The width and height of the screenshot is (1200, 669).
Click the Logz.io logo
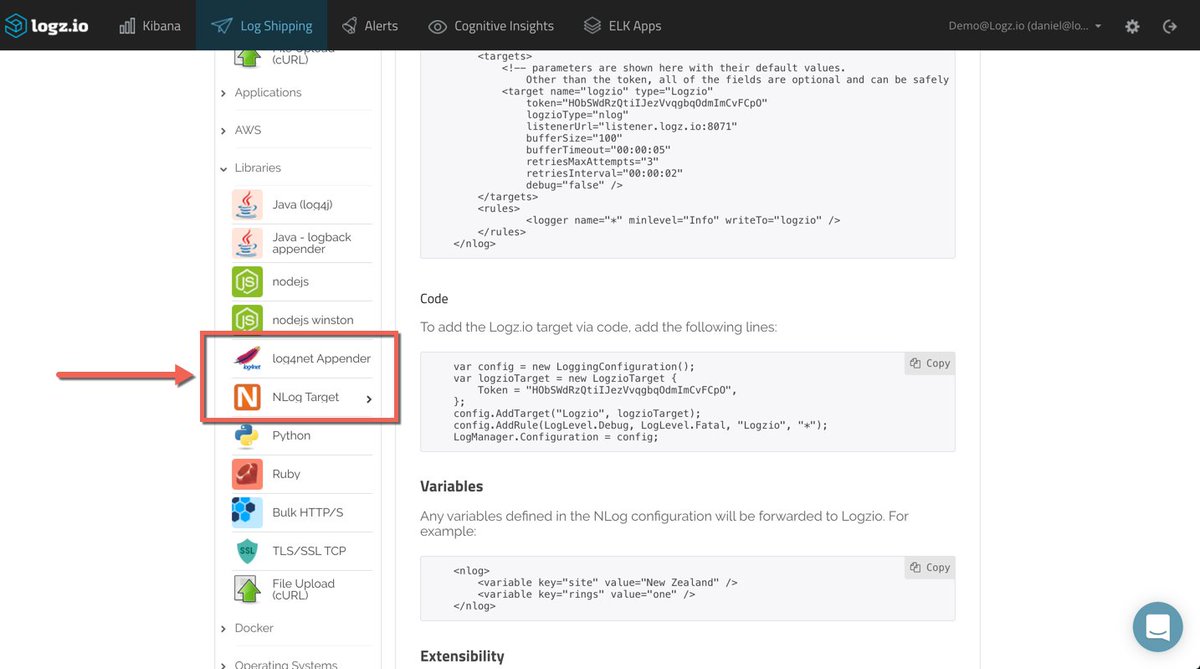coord(47,25)
